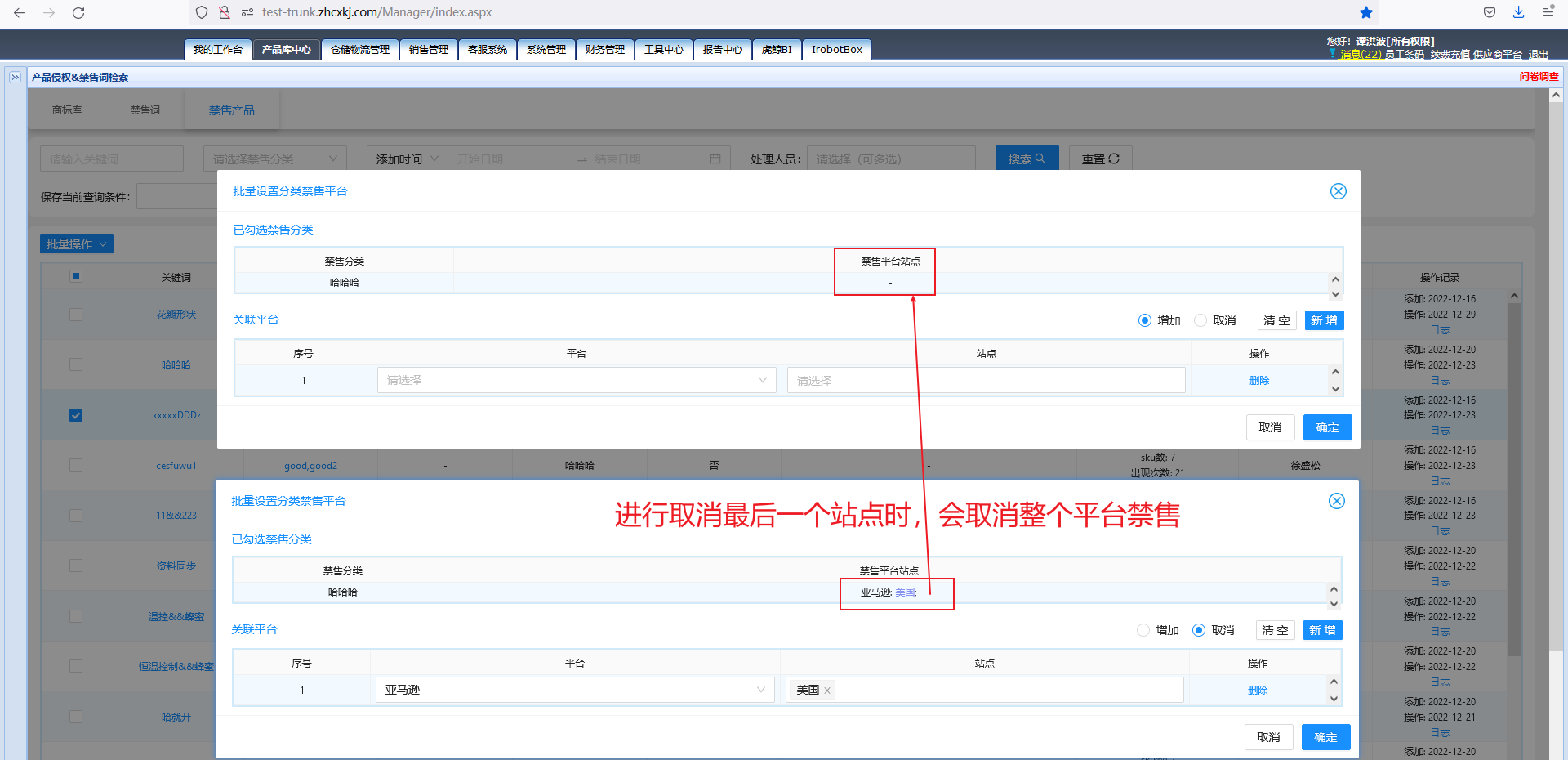Image resolution: width=1568 pixels, height=760 pixels.
Task: Open the 亚马逊 platform dropdown
Action: click(x=575, y=690)
